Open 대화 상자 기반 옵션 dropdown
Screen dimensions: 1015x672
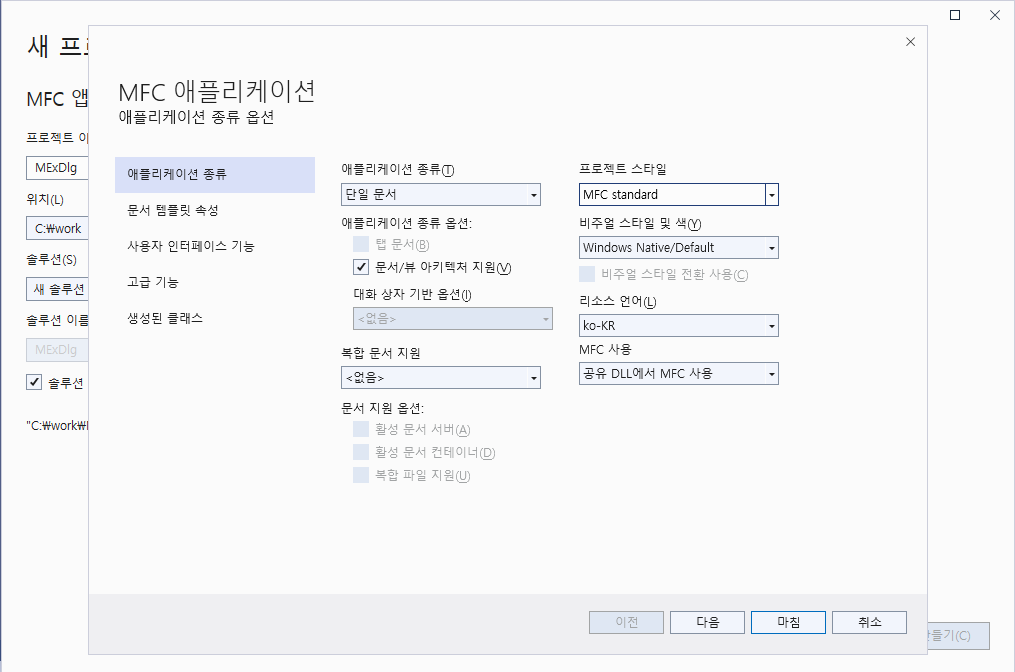[x=453, y=319]
